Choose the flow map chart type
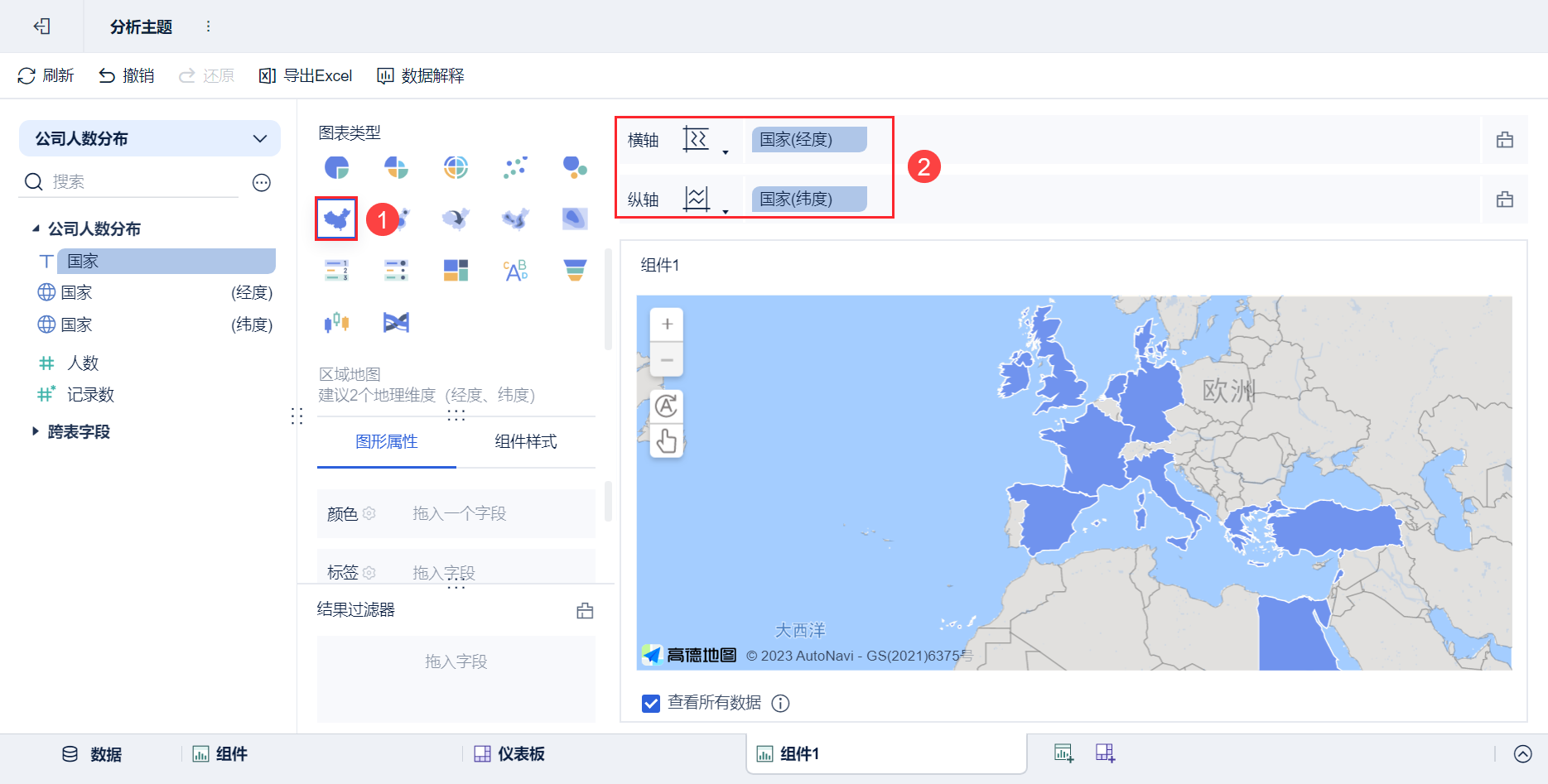 click(x=456, y=219)
